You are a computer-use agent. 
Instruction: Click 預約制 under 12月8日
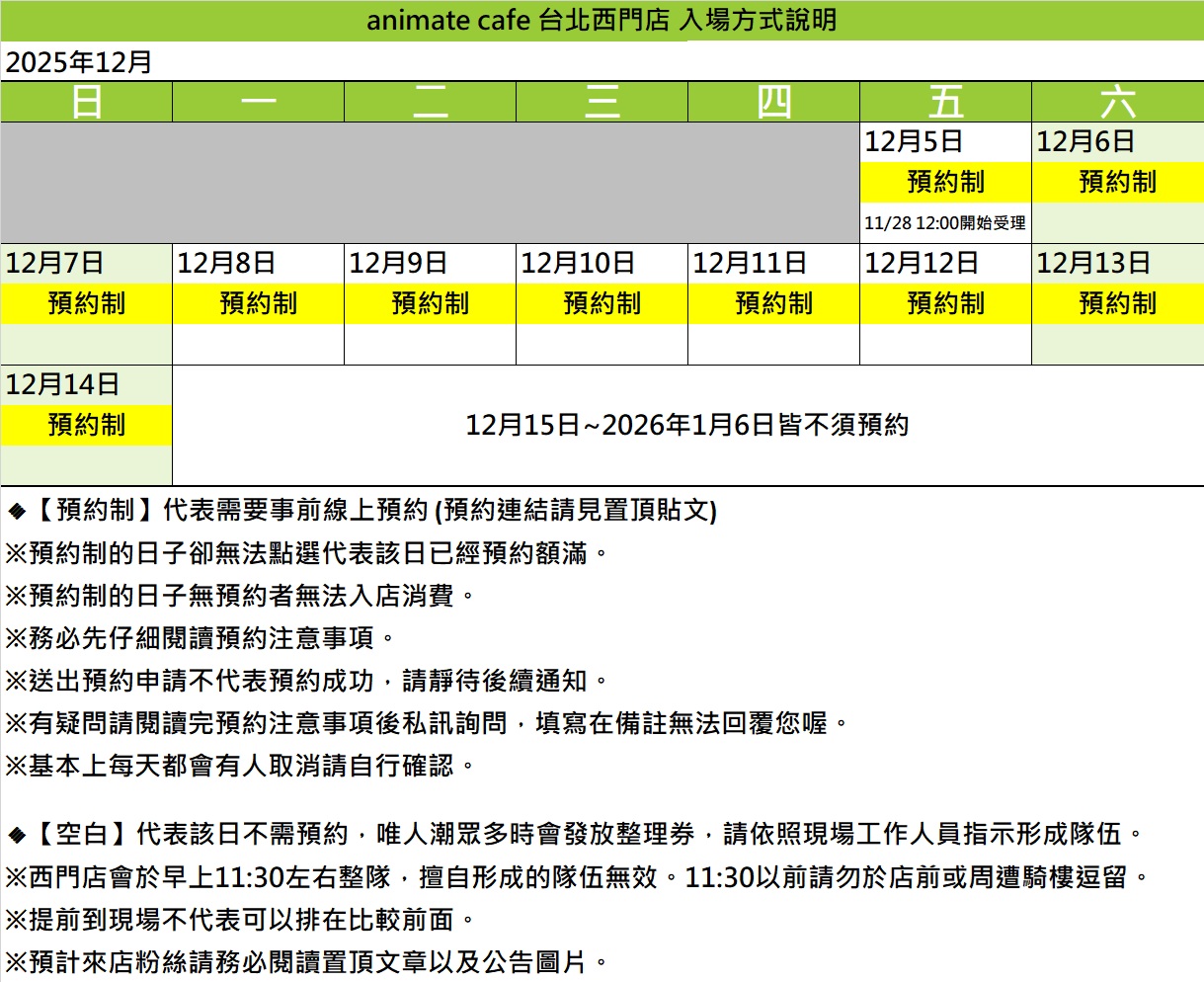(x=259, y=303)
